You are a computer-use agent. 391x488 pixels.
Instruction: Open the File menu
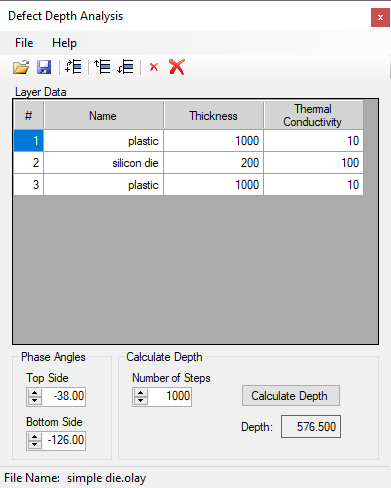pyautogui.click(x=24, y=43)
